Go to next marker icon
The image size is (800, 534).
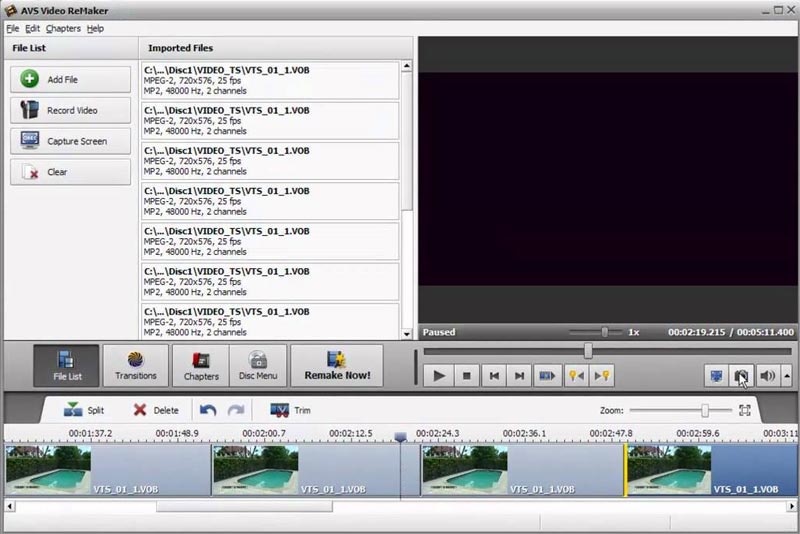point(602,376)
